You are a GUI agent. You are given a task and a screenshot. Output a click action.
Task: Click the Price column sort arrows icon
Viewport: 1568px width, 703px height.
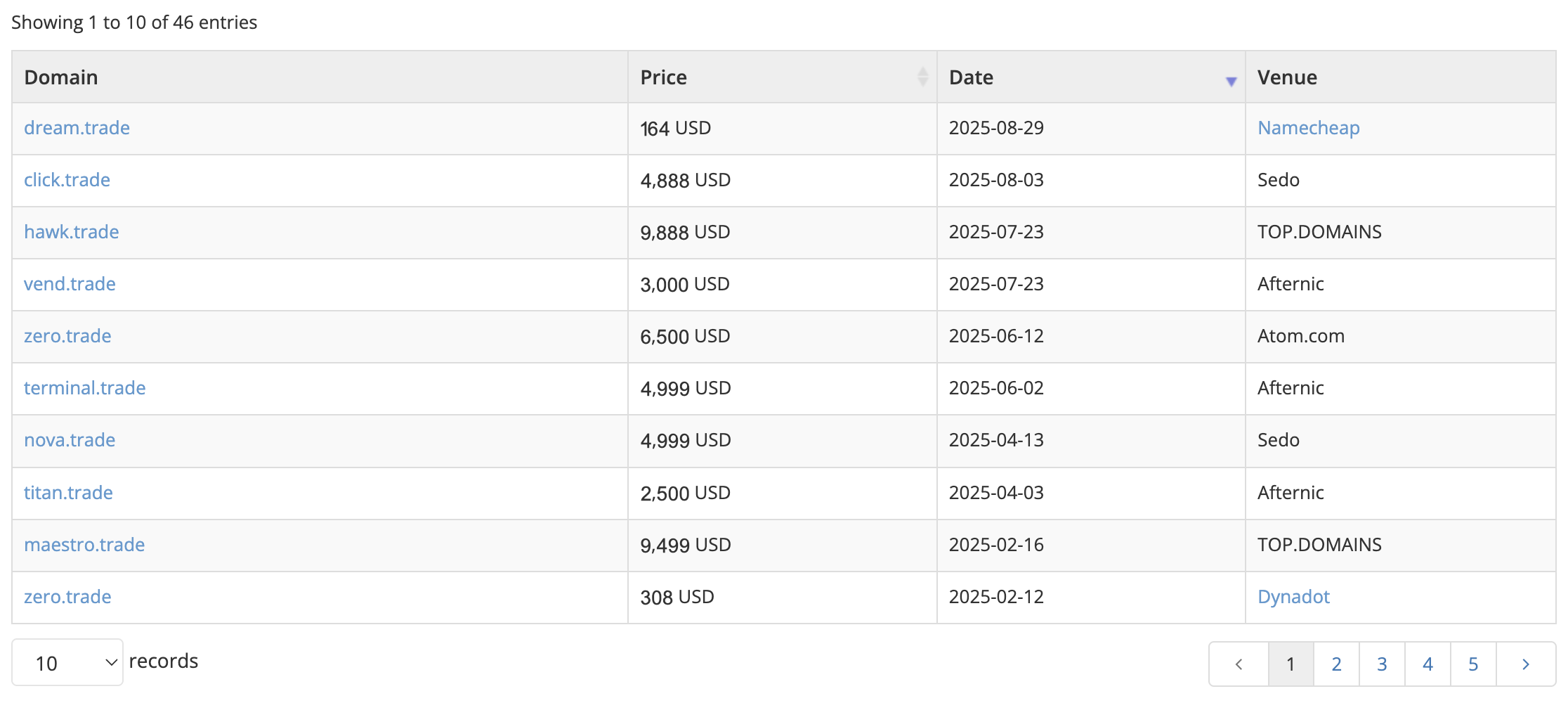tap(922, 77)
